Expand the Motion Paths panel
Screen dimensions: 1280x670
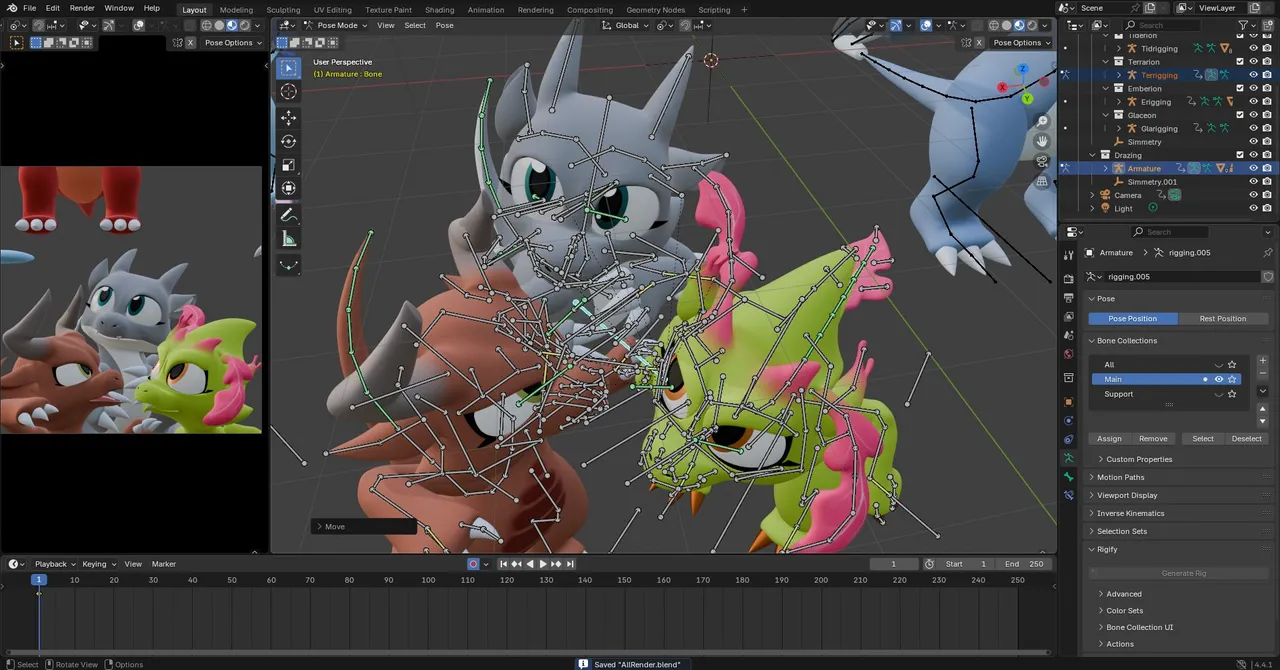(x=1120, y=477)
